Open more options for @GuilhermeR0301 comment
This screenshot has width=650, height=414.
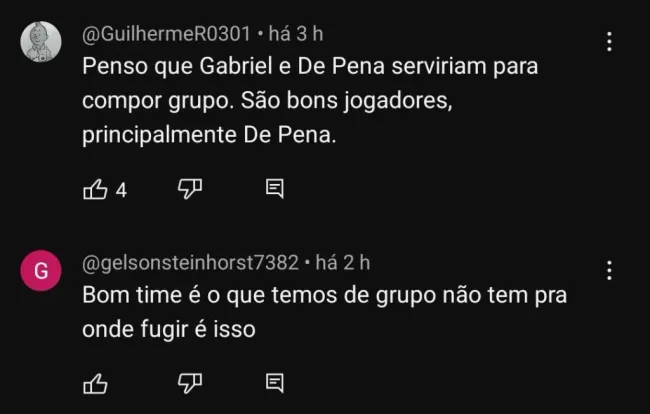click(x=610, y=42)
